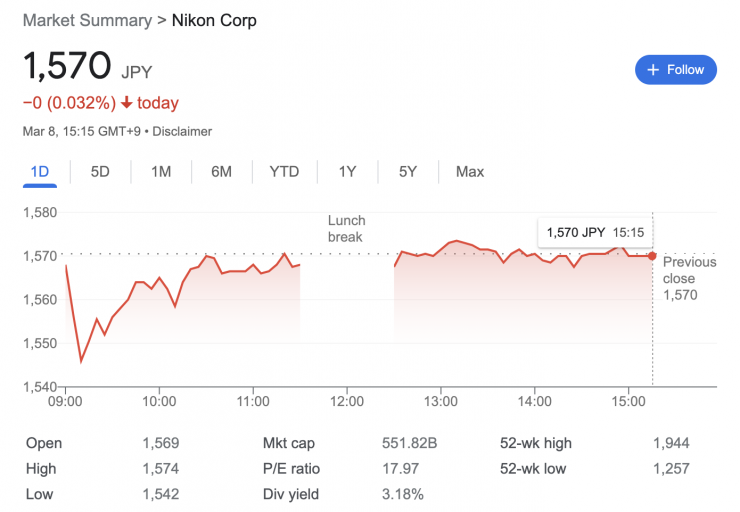The image size is (740, 512).
Task: Open the 1Y chart tab
Action: click(347, 172)
